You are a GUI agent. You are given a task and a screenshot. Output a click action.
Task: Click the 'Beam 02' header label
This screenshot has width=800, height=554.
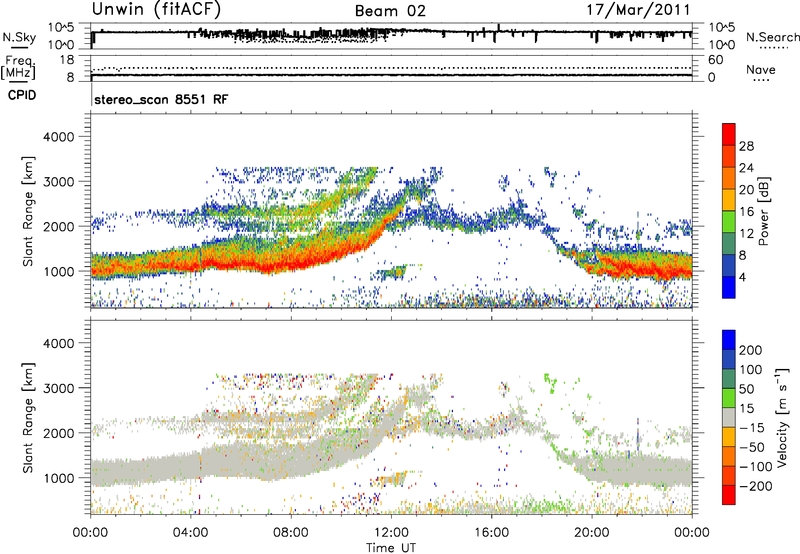[x=390, y=11]
